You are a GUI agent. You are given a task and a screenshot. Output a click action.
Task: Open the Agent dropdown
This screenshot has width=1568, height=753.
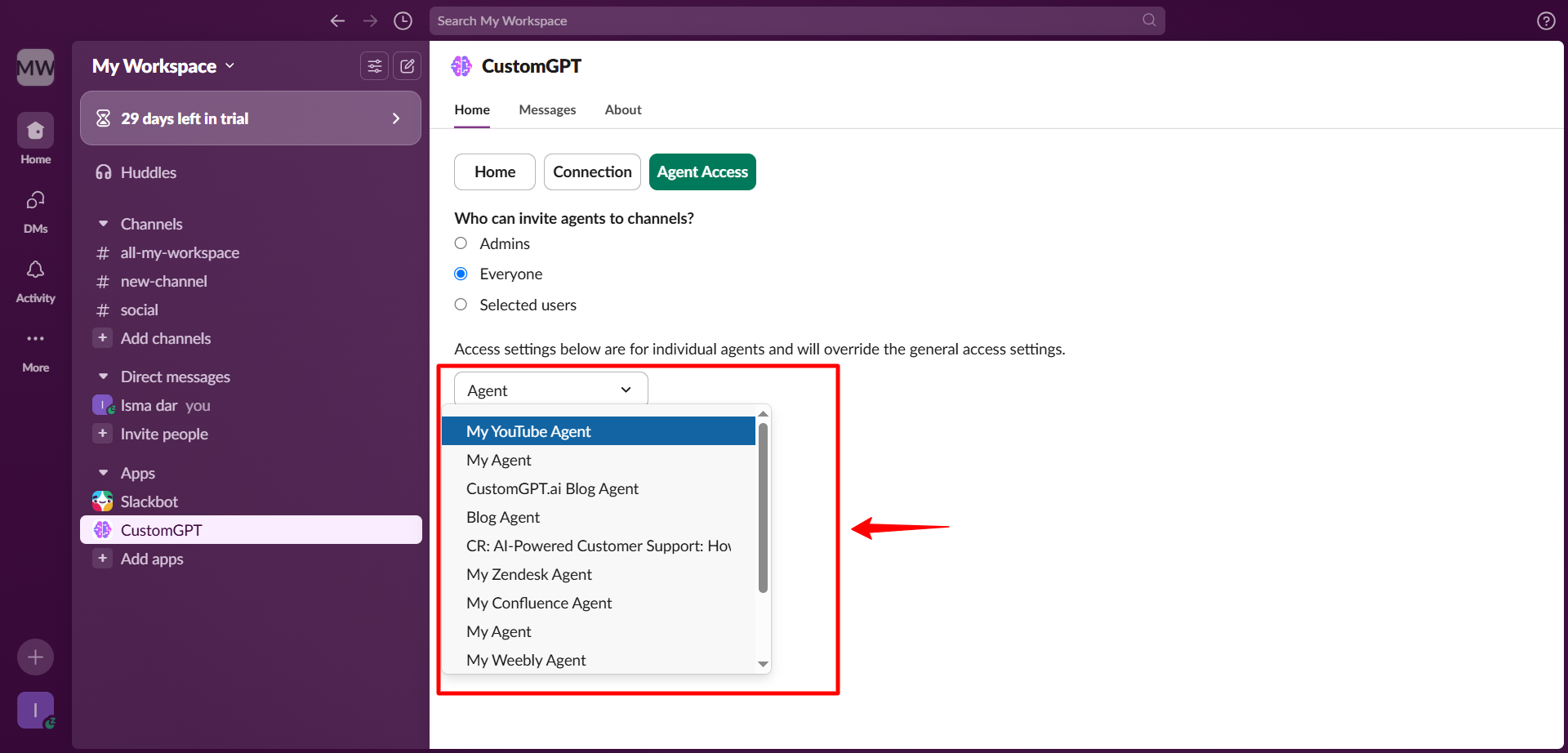point(550,390)
